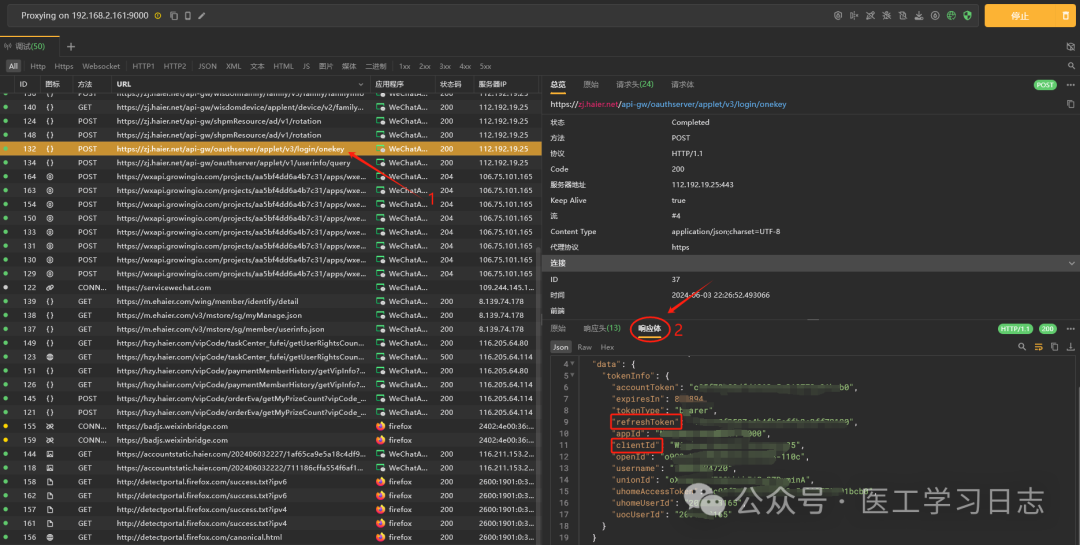1080x545 pixels.
Task: Open the 请求体 tab
Action: click(x=683, y=85)
